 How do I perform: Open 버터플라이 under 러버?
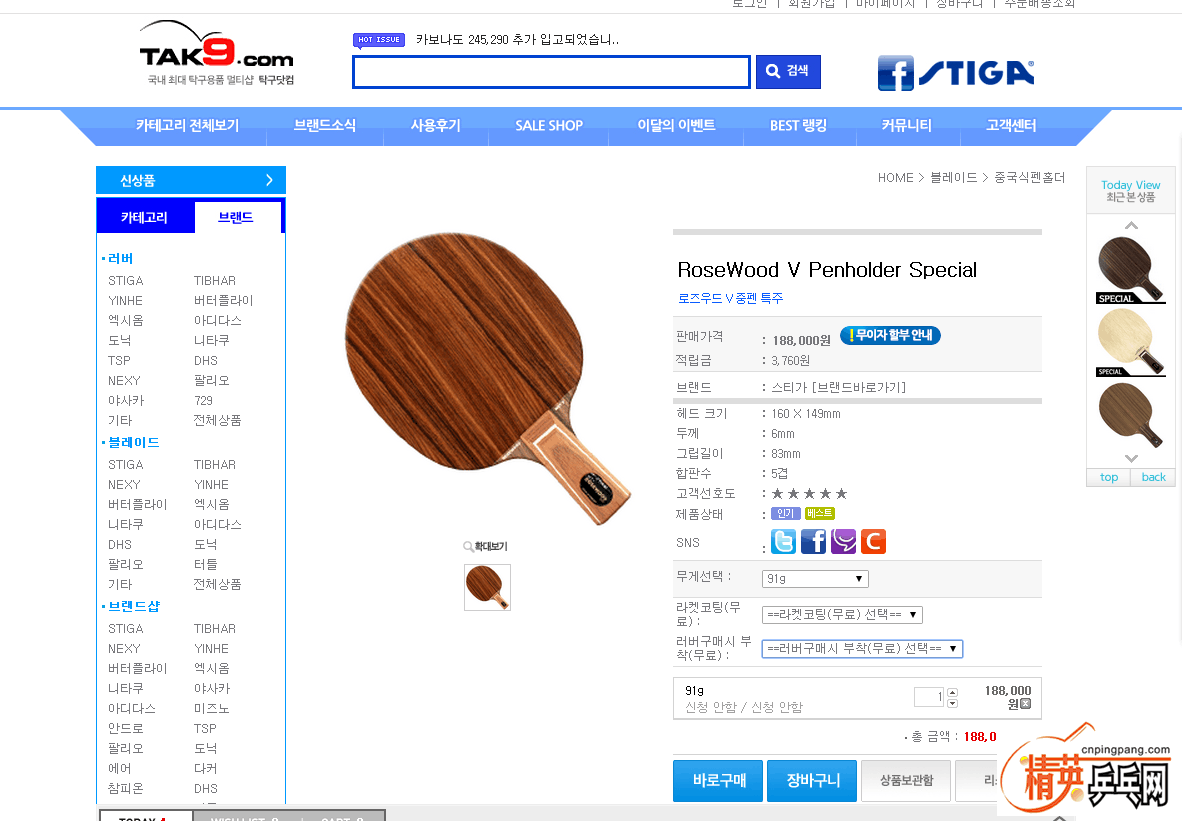[223, 300]
